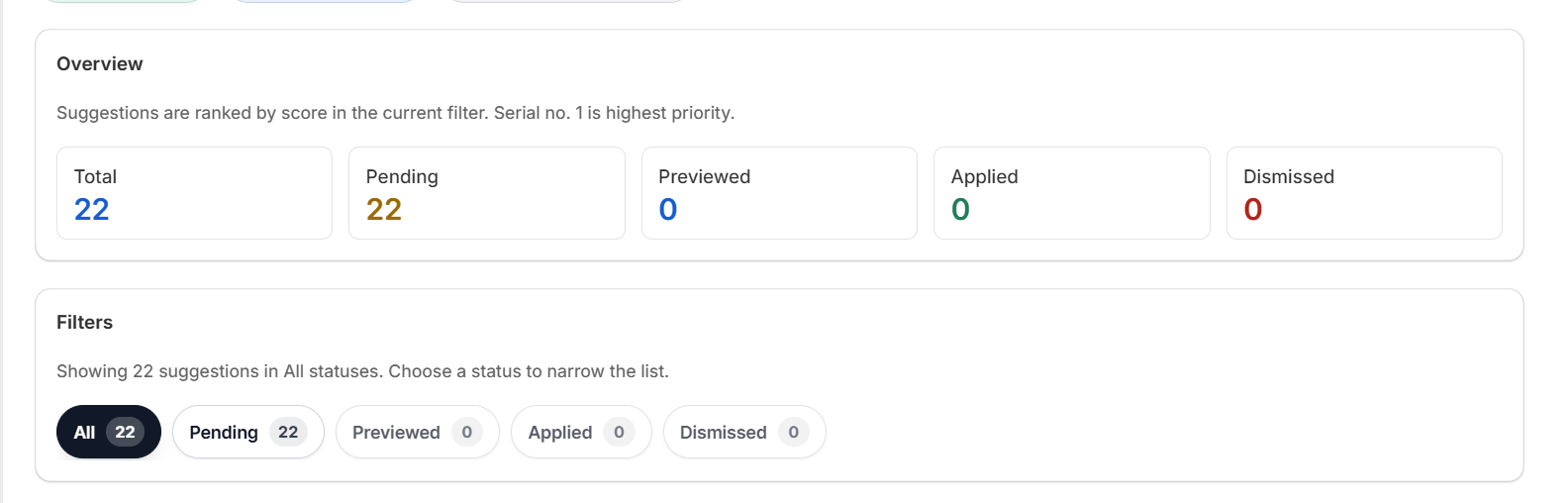Click the Showing 22 suggestions helper text
1568x503 pixels.
click(362, 371)
